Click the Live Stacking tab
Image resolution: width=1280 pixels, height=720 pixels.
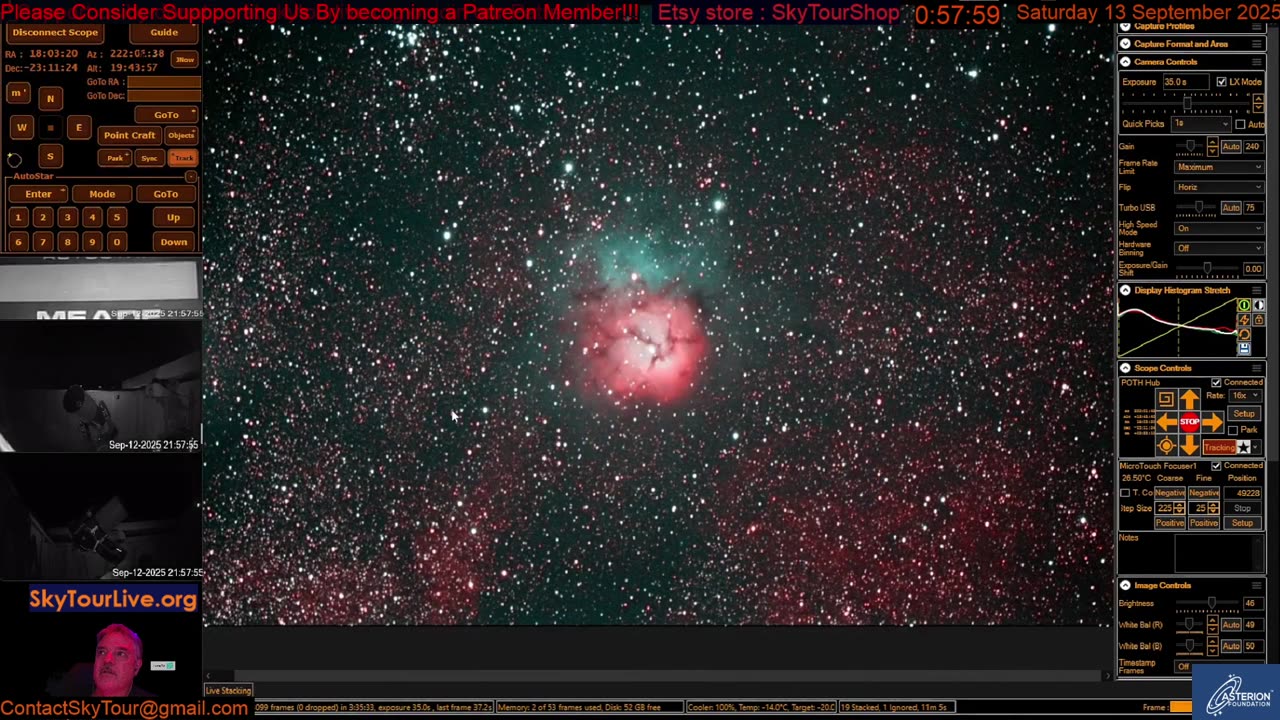point(228,690)
